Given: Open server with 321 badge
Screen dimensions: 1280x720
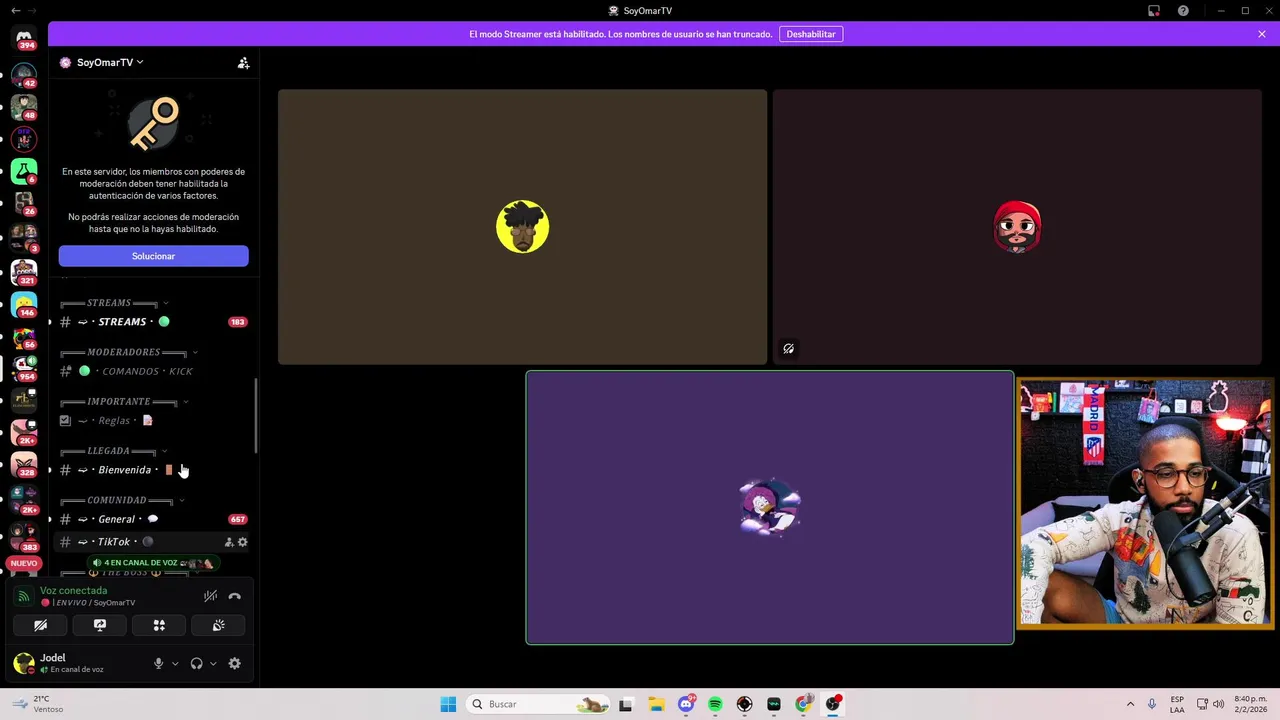Looking at the screenshot, I should [x=24, y=272].
